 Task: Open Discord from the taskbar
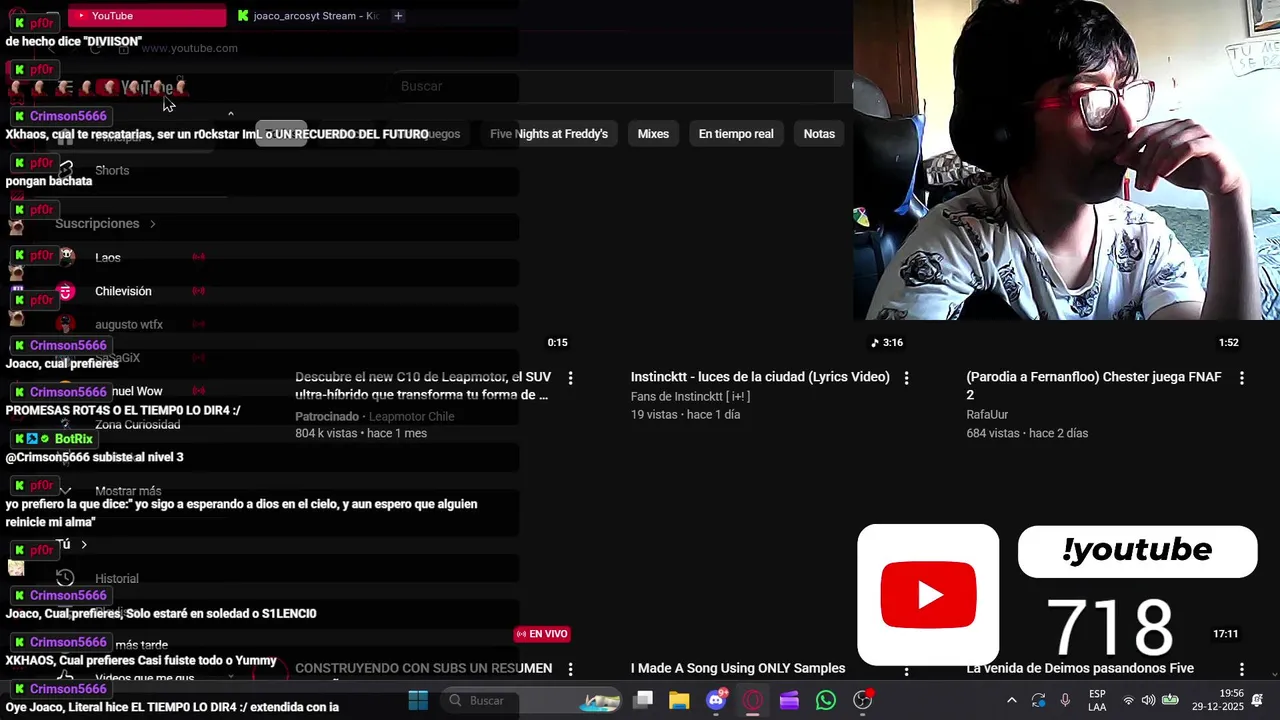(x=716, y=701)
